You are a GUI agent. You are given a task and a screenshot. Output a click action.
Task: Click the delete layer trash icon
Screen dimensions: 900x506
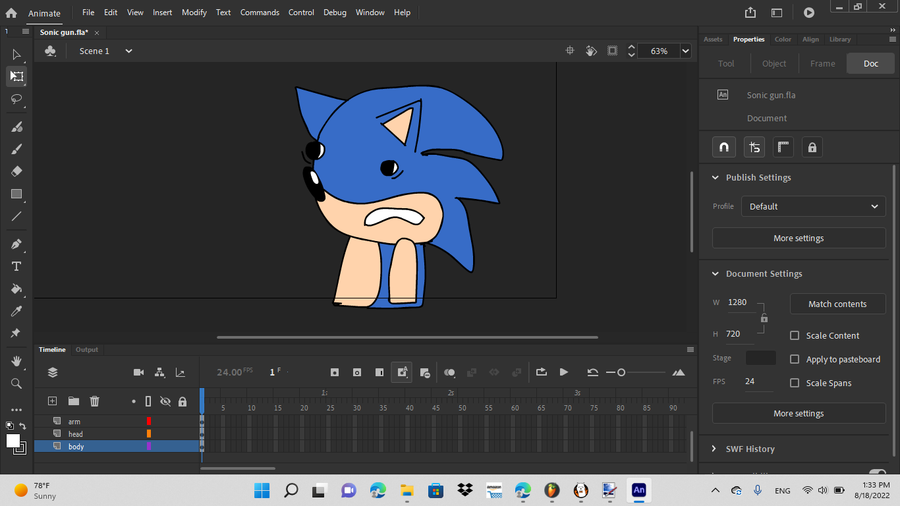pos(95,401)
